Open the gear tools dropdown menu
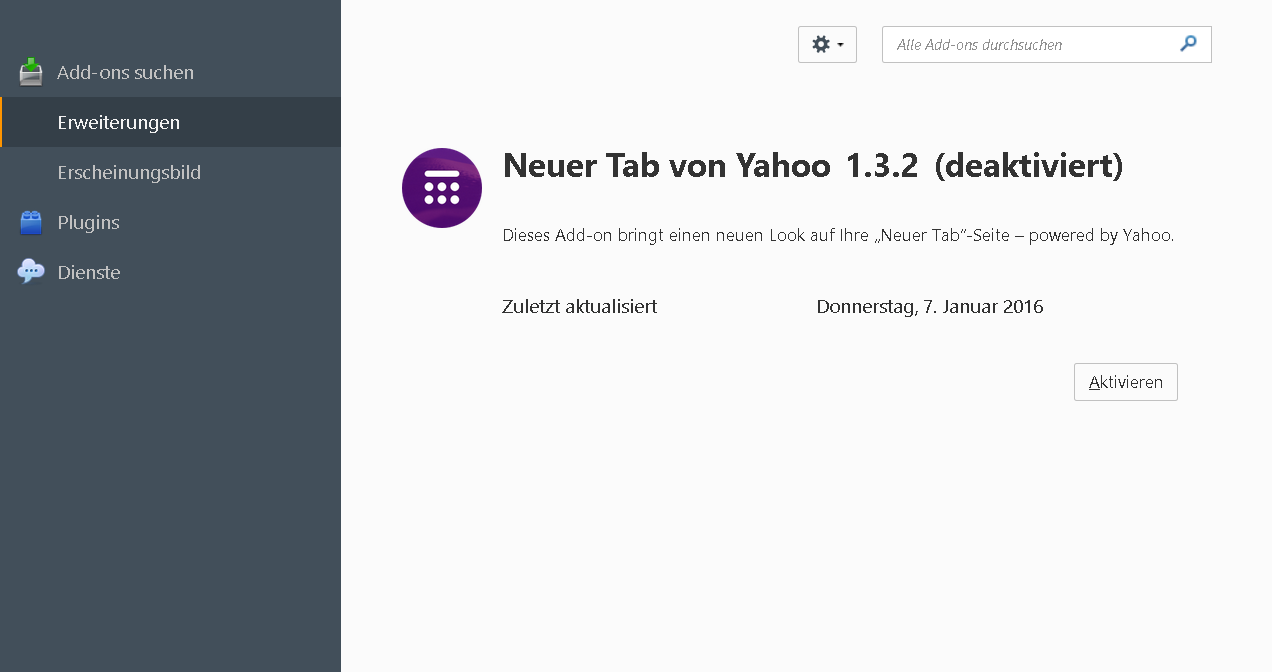Viewport: 1272px width, 672px height. (827, 44)
